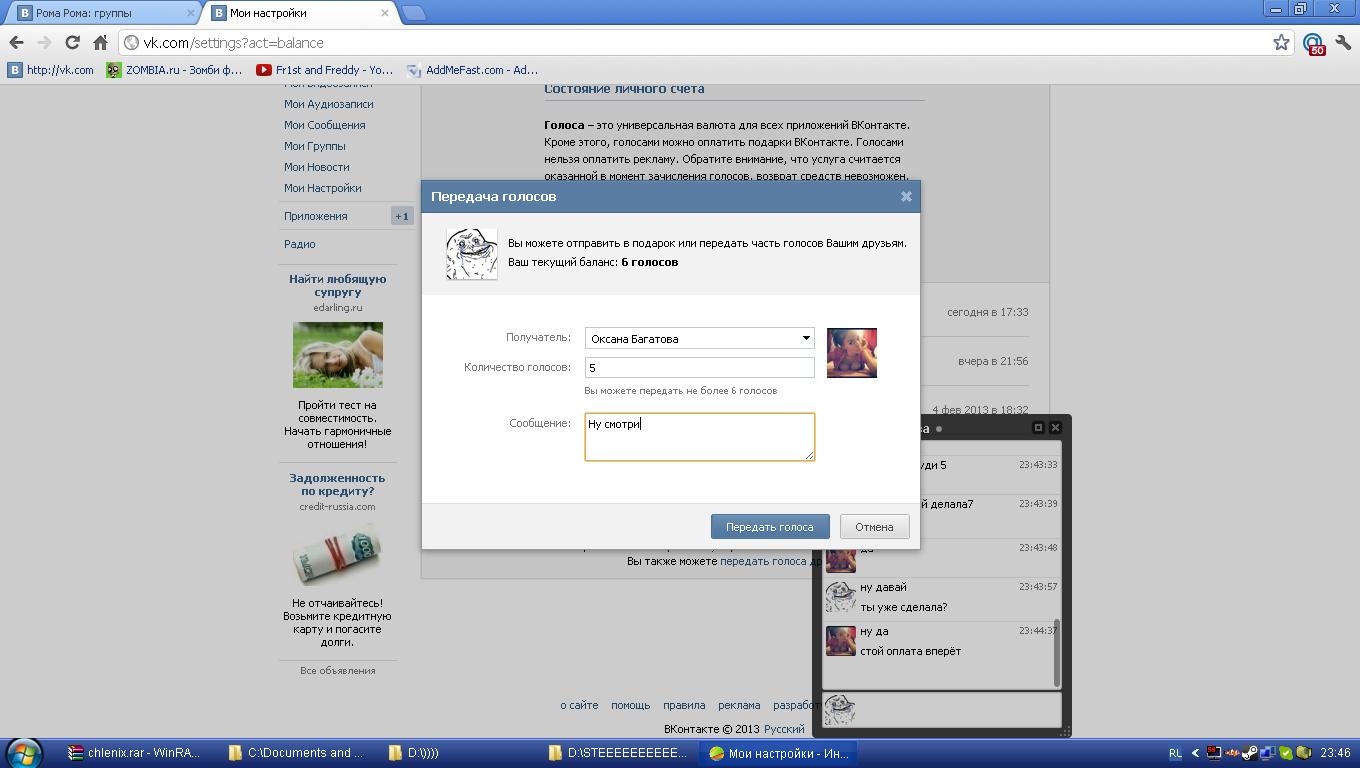
Task: Open the http://vk.com bookmark
Action: click(50, 70)
